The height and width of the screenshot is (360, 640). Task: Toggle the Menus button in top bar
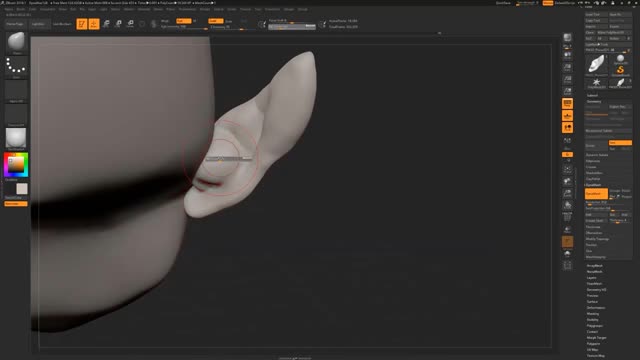548,3
